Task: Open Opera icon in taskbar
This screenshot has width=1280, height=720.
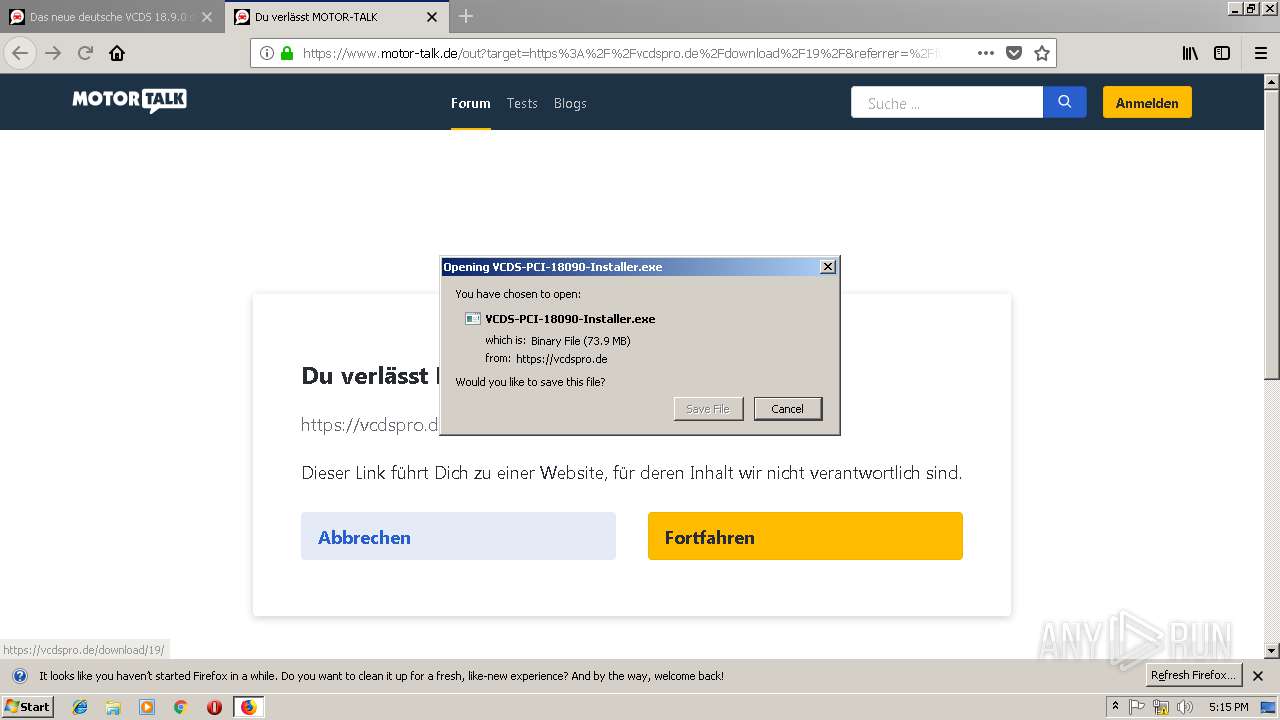Action: tap(214, 707)
